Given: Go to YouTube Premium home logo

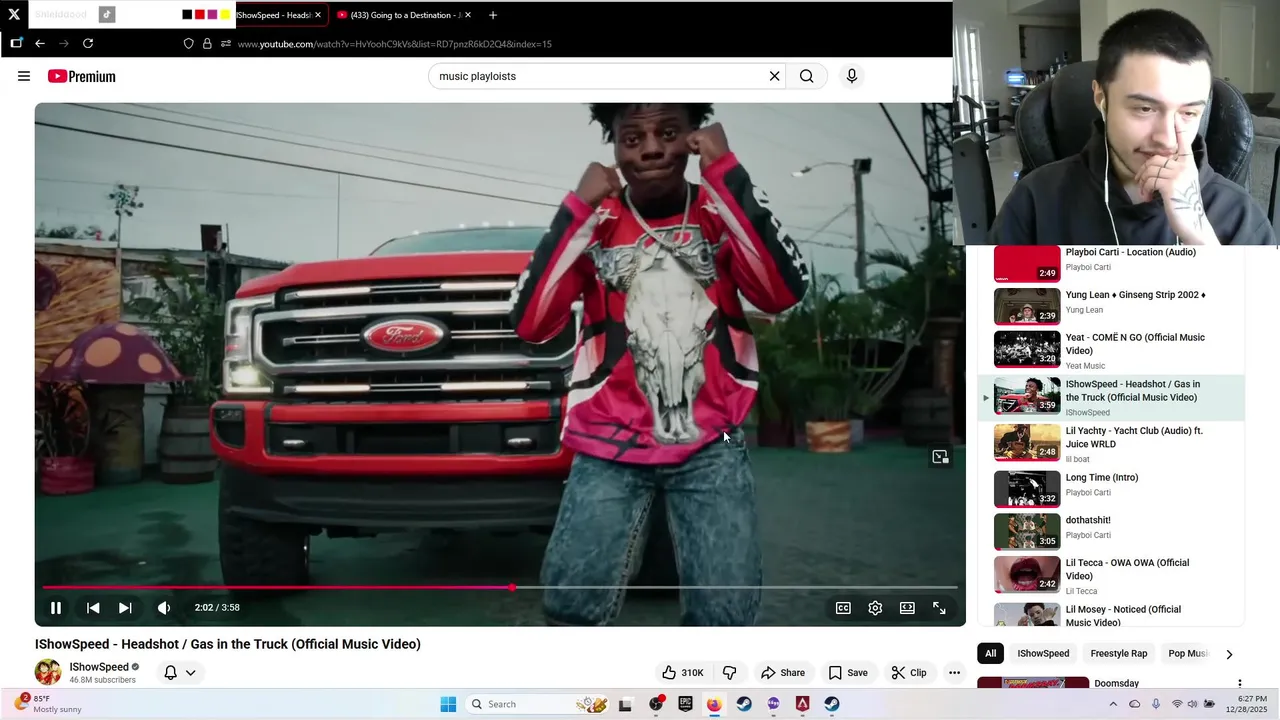Looking at the screenshot, I should coord(81,76).
